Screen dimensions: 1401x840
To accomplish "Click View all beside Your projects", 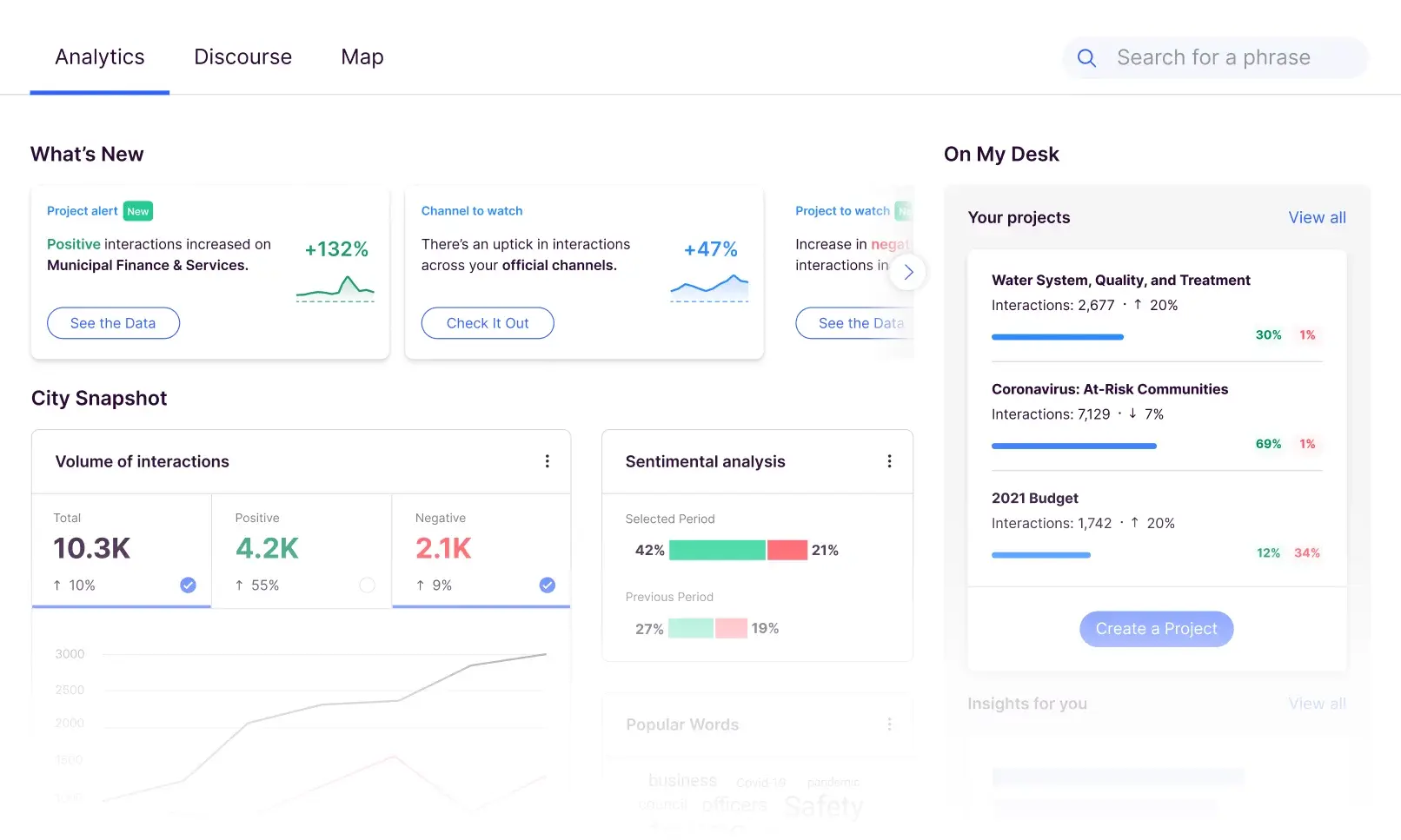I will (x=1317, y=218).
